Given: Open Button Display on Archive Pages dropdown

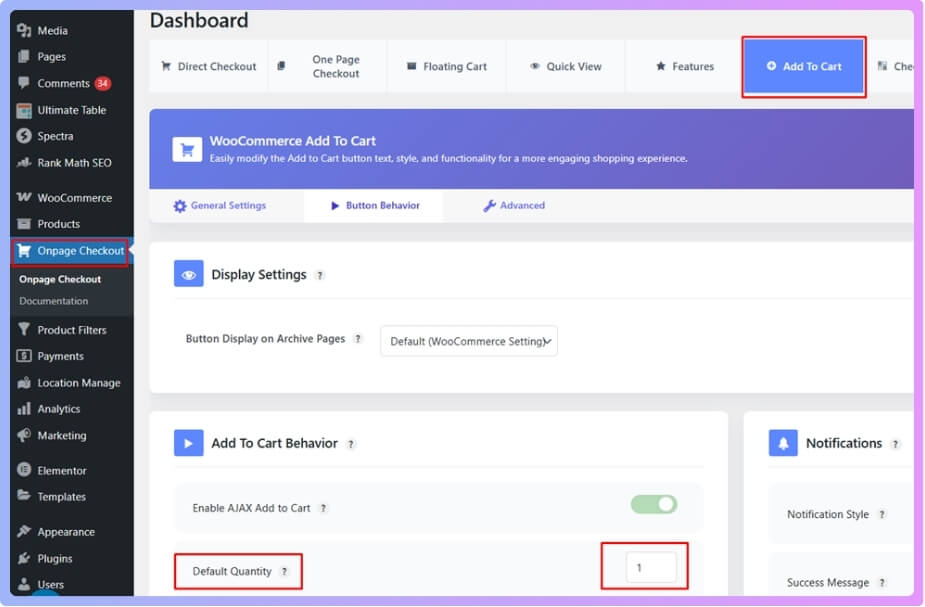Looking at the screenshot, I should 468,341.
